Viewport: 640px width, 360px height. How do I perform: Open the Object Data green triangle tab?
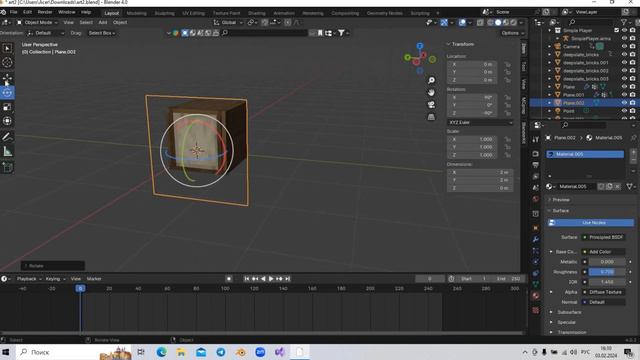pyautogui.click(x=536, y=284)
